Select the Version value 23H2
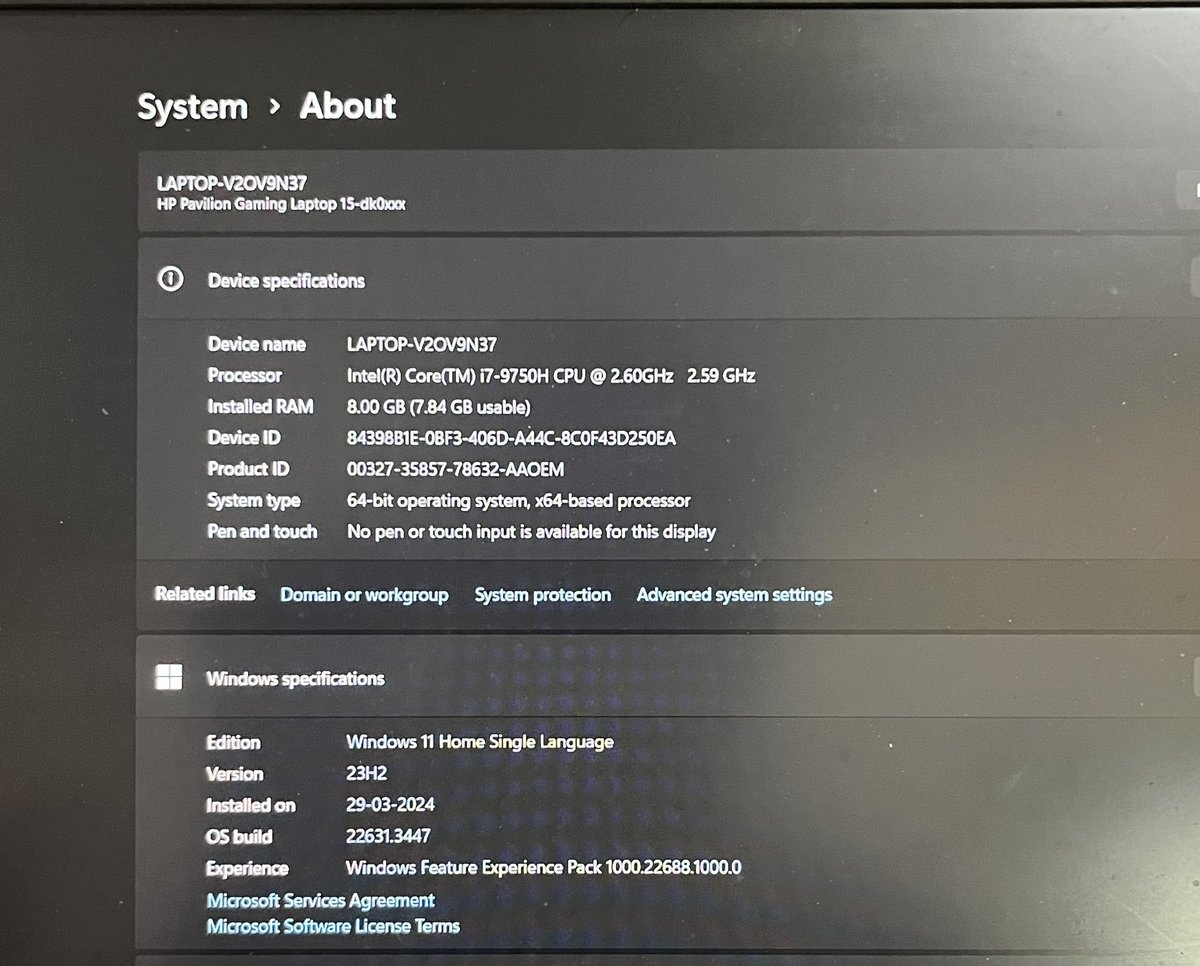This screenshot has height=966, width=1200. [x=368, y=774]
